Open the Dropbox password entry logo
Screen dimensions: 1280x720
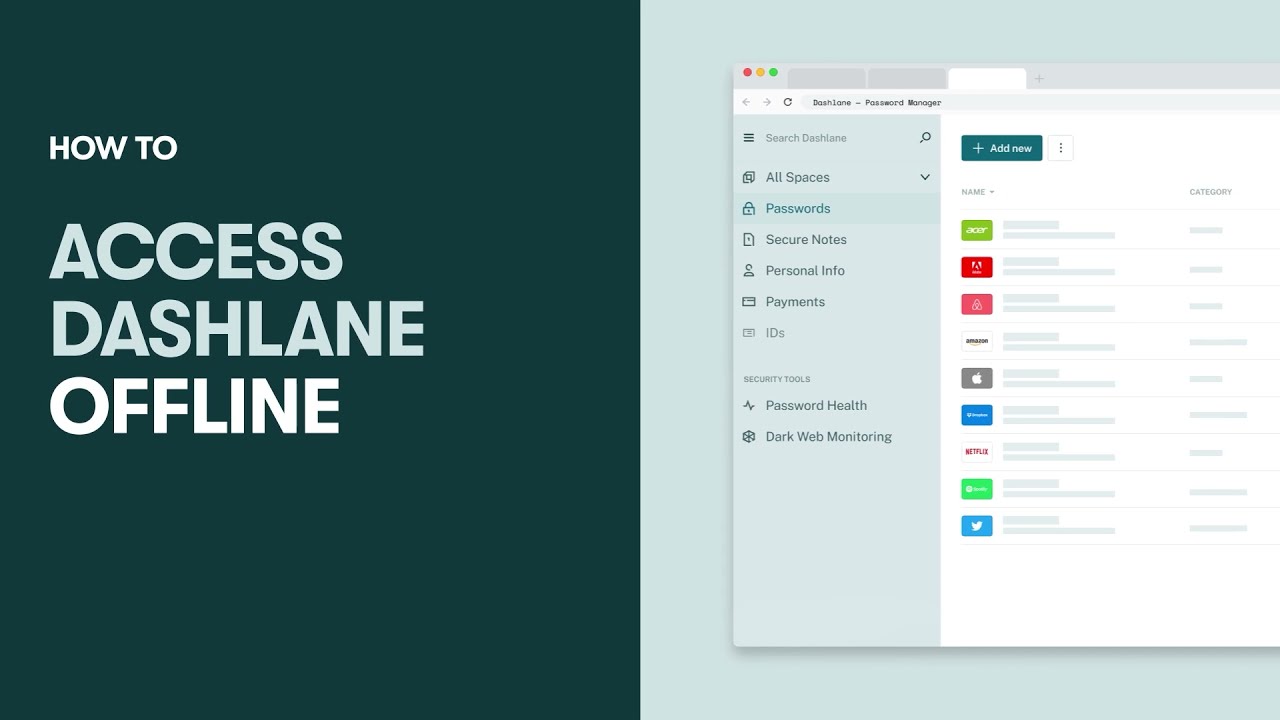click(x=977, y=415)
